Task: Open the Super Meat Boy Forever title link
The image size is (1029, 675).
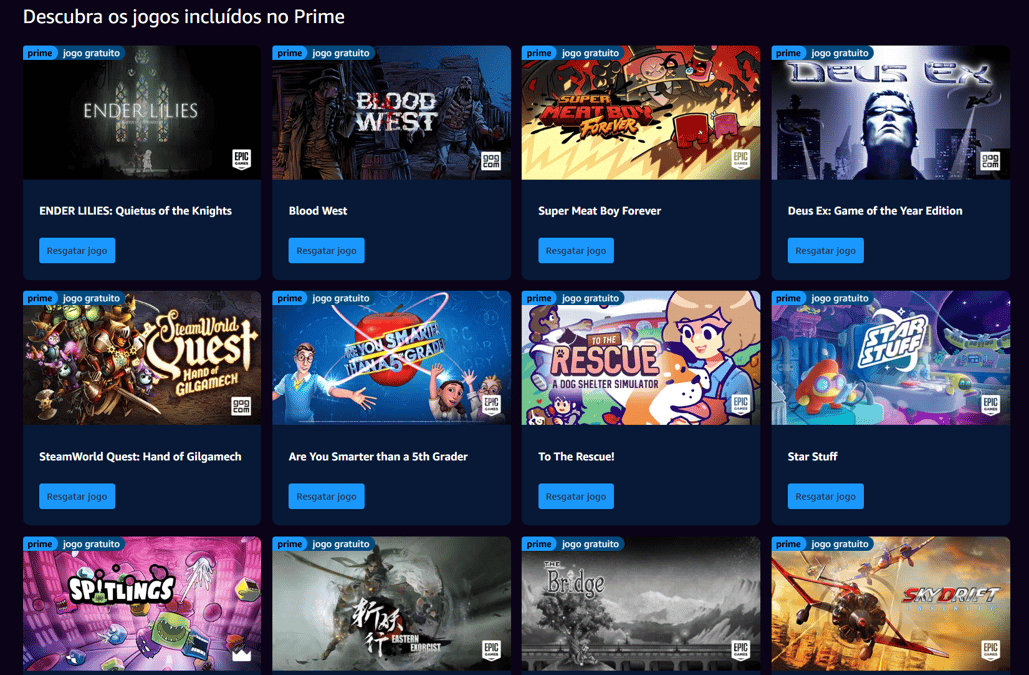Action: (599, 211)
